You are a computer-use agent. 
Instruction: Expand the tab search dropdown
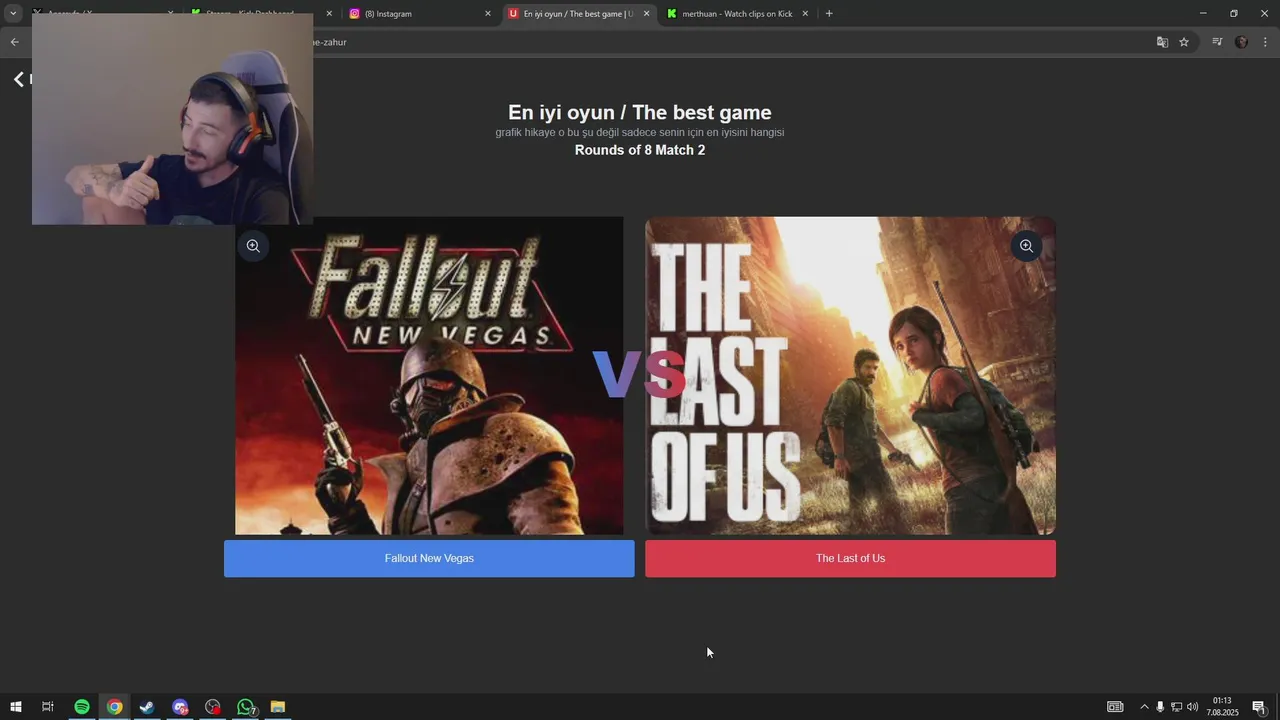pyautogui.click(x=13, y=14)
